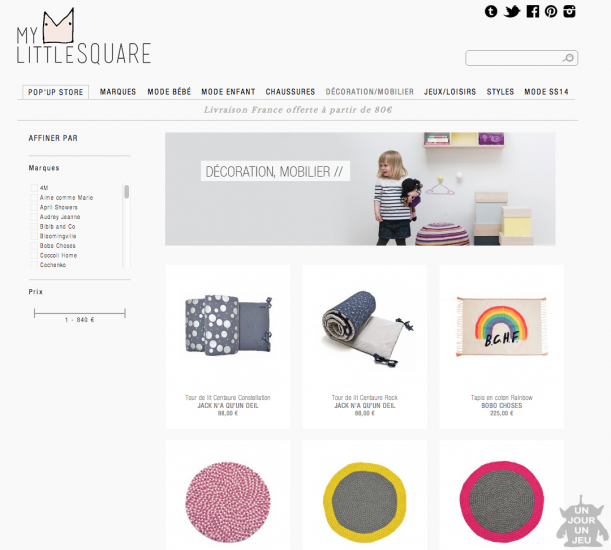Open the Pinterest social icon
Screen dimensions: 611x550
click(551, 11)
